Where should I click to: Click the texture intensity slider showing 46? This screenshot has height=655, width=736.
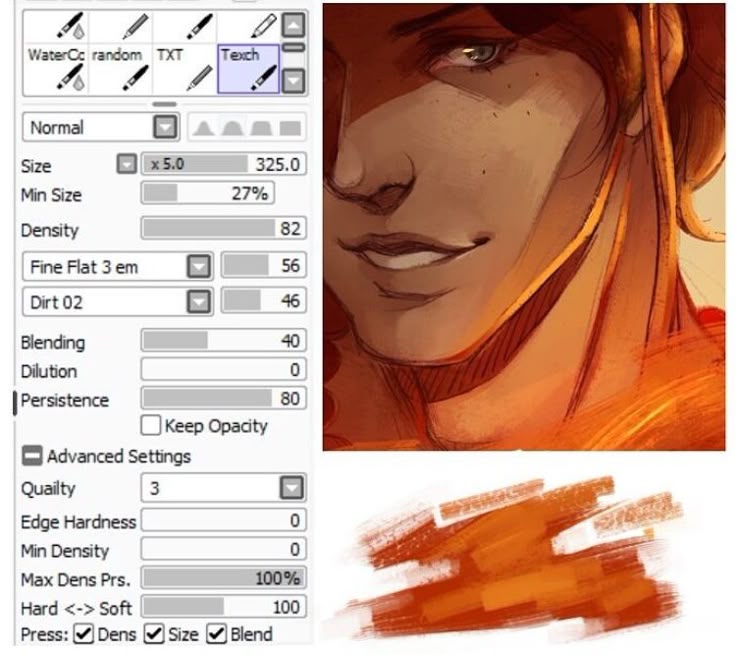coord(264,301)
